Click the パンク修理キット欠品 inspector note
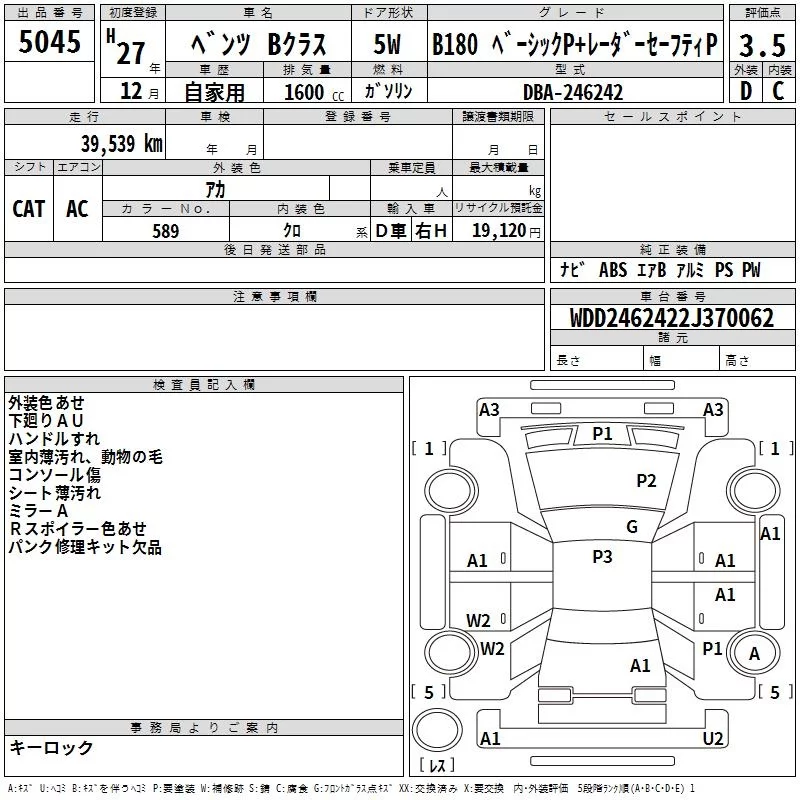Image resolution: width=800 pixels, height=800 pixels. [85, 547]
